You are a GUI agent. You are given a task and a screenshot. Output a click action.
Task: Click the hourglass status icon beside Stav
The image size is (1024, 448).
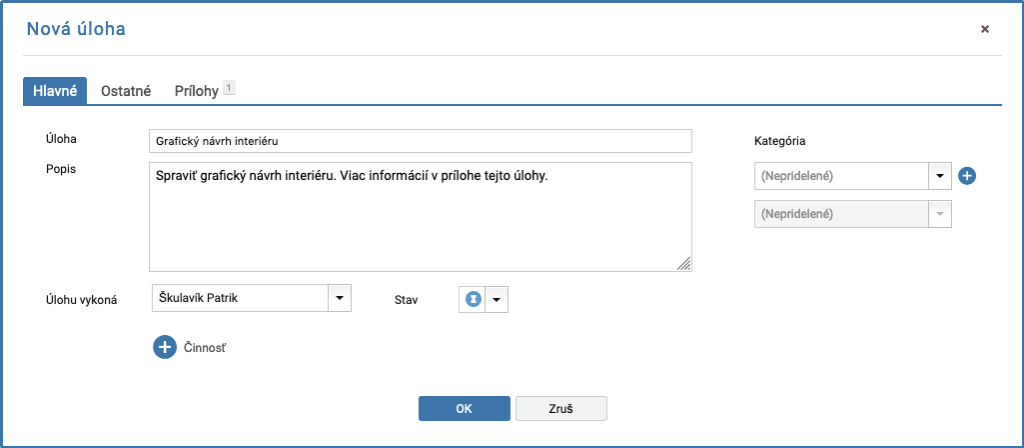tap(473, 299)
